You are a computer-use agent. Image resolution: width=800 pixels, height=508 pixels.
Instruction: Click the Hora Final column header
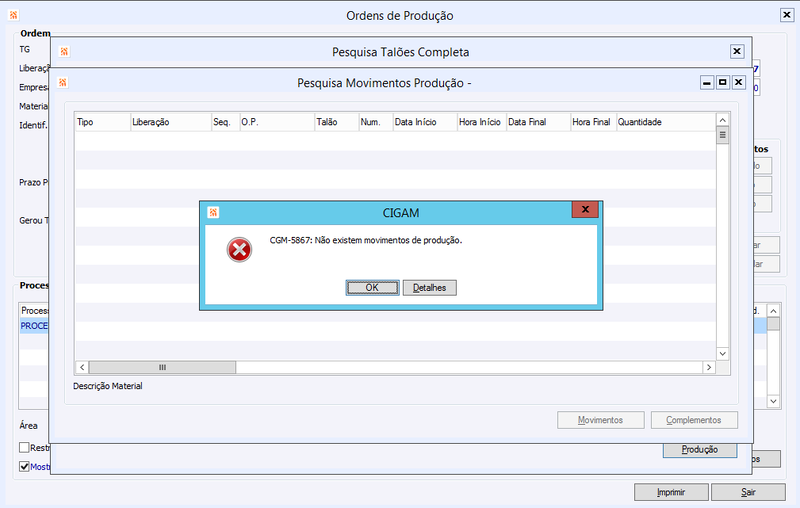(x=593, y=122)
